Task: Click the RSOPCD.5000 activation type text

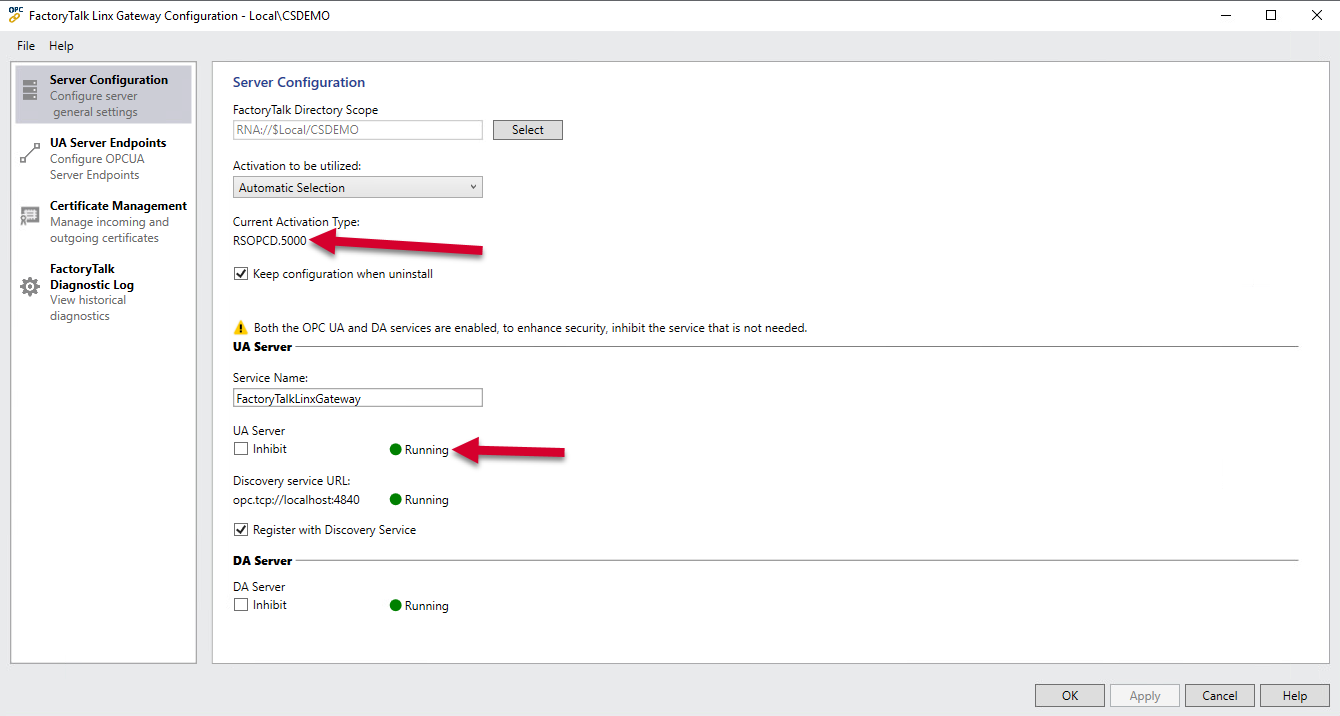Action: point(270,240)
